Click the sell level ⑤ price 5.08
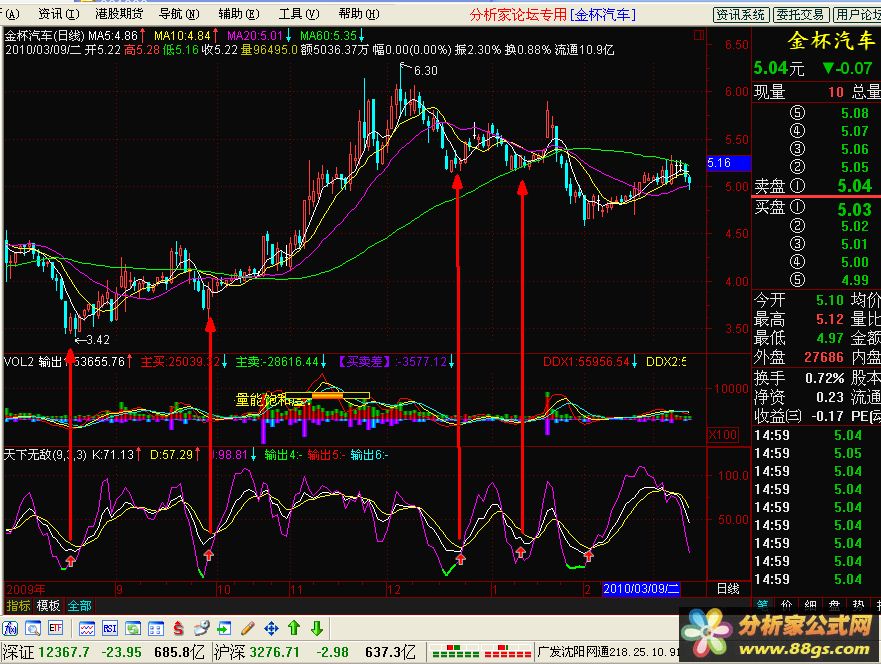Viewport: 881px width, 664px height. tap(855, 113)
